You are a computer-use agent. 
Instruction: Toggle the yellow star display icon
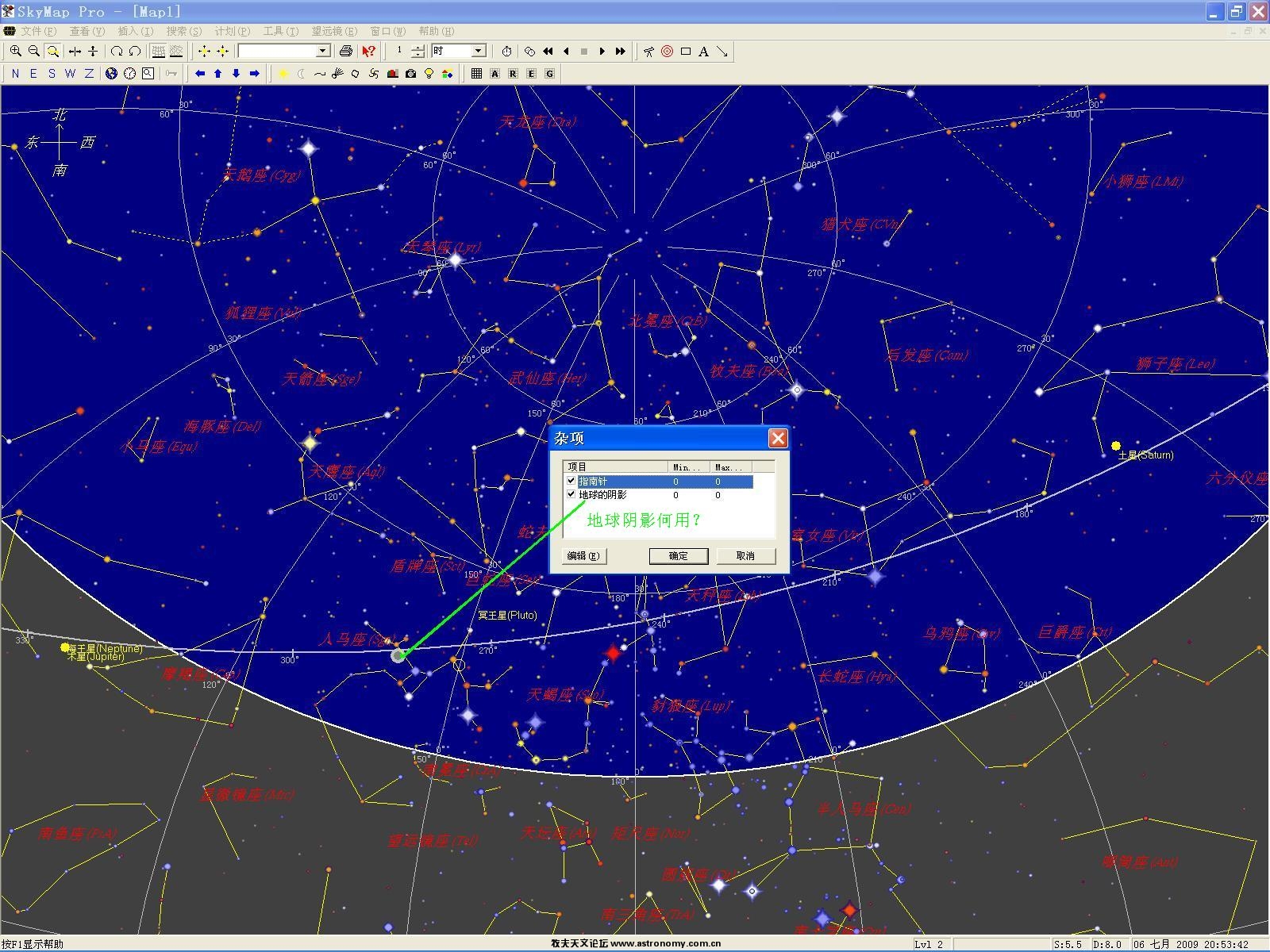(x=283, y=73)
